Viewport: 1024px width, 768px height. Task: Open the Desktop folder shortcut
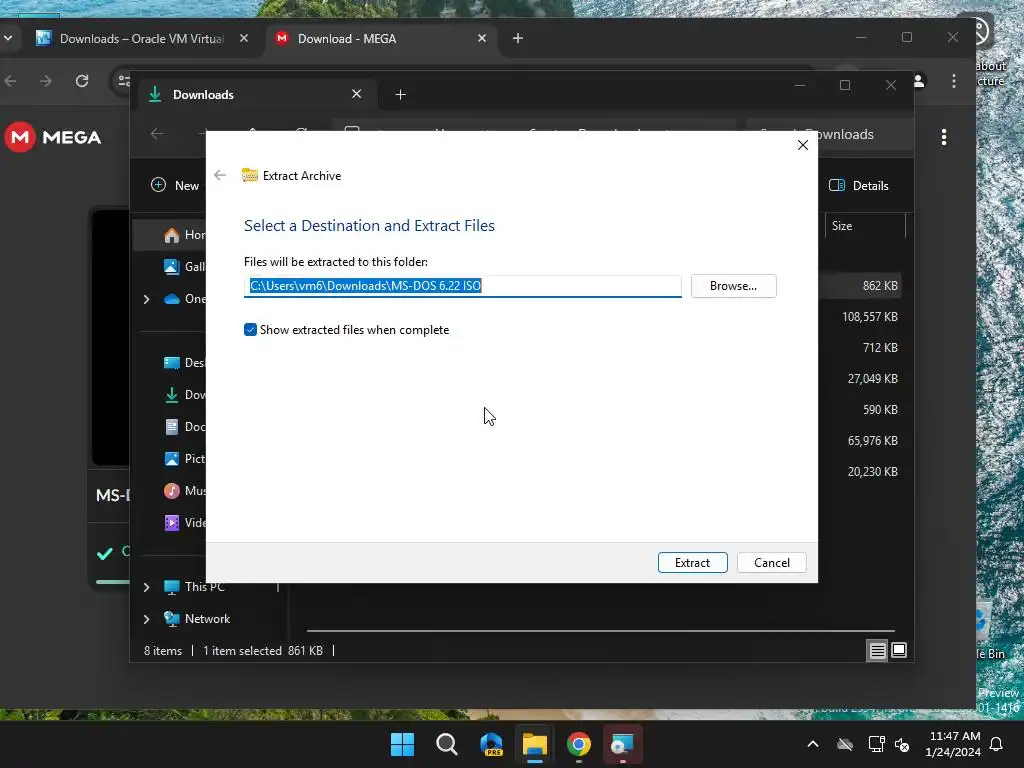click(185, 362)
